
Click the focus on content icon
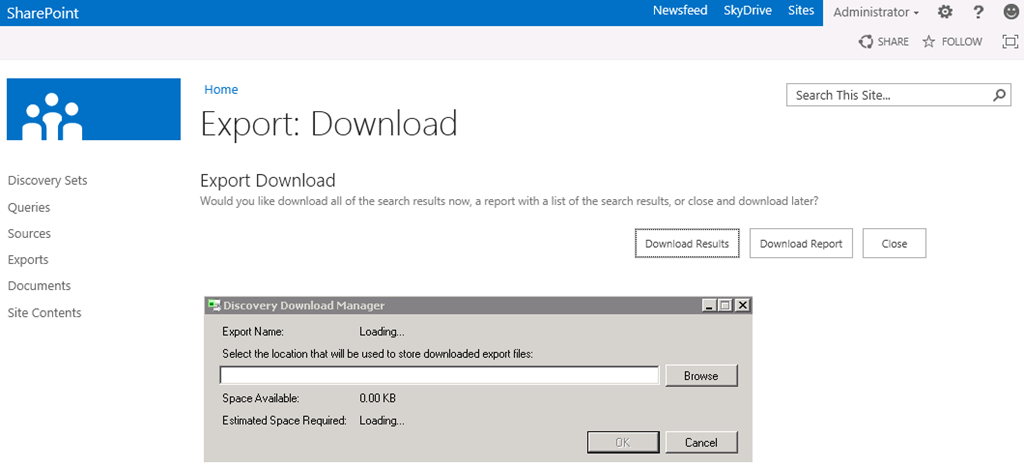(x=1010, y=42)
